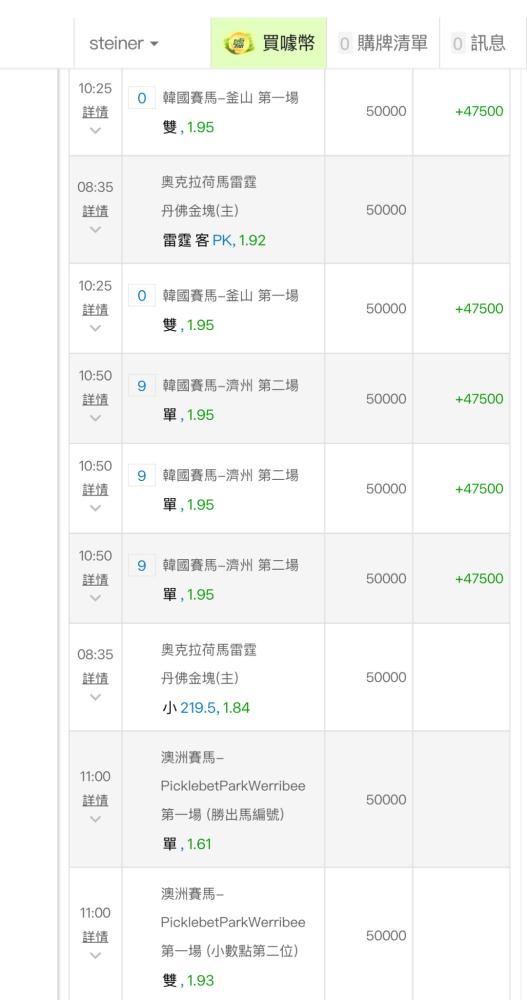Click the 9 badge in the middle 濟州 第二場 row

142,476
